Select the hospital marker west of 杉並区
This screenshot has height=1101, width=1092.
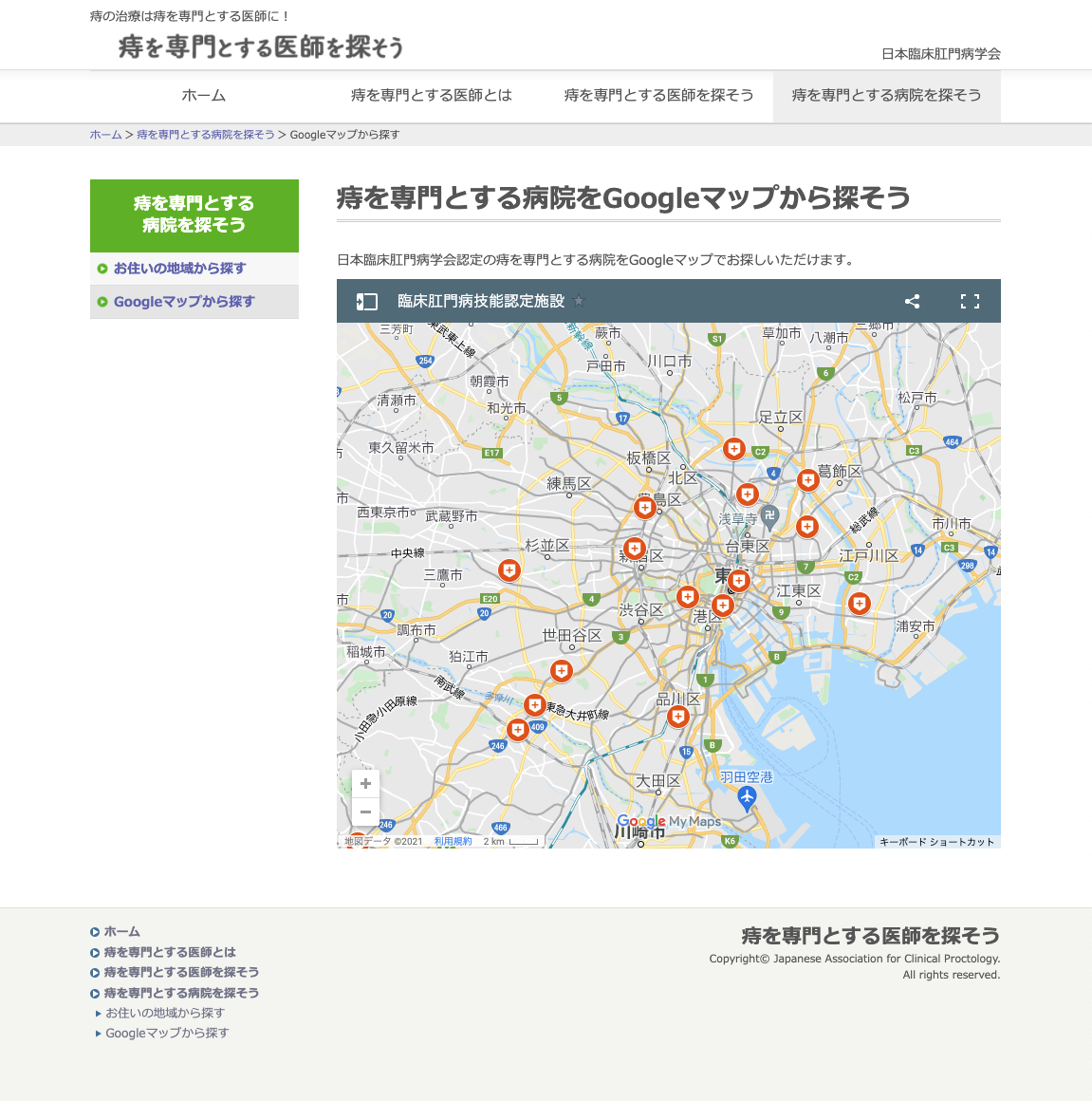509,569
